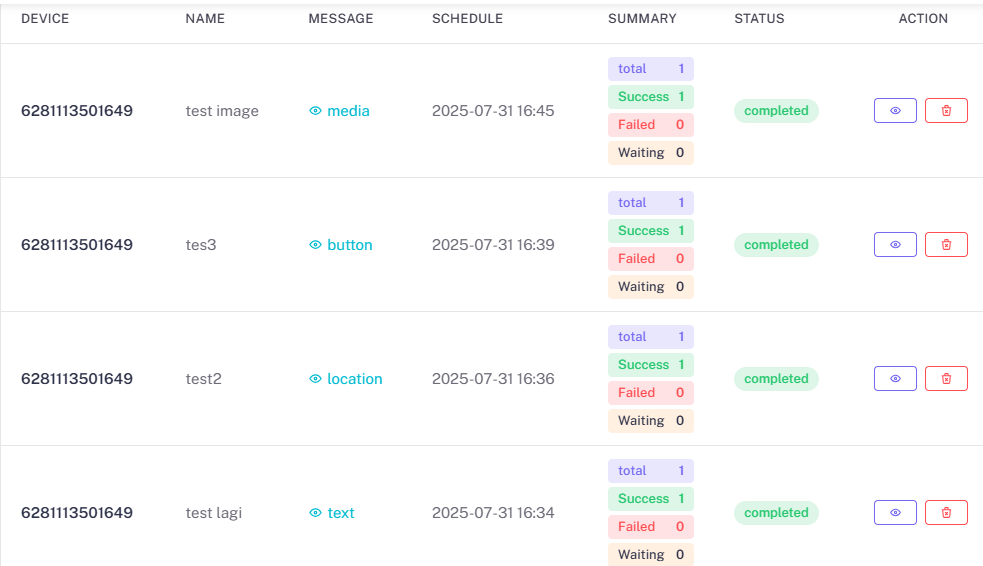Click the completed status badge for tes3
Viewport: 983px width, 566px height.
coord(776,245)
